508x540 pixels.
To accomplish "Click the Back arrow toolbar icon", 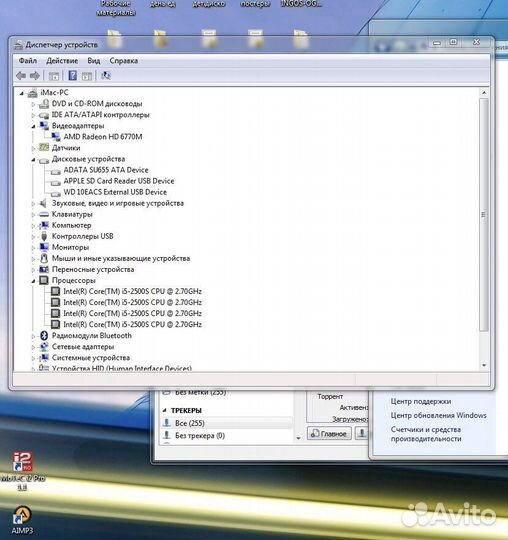I will point(21,75).
